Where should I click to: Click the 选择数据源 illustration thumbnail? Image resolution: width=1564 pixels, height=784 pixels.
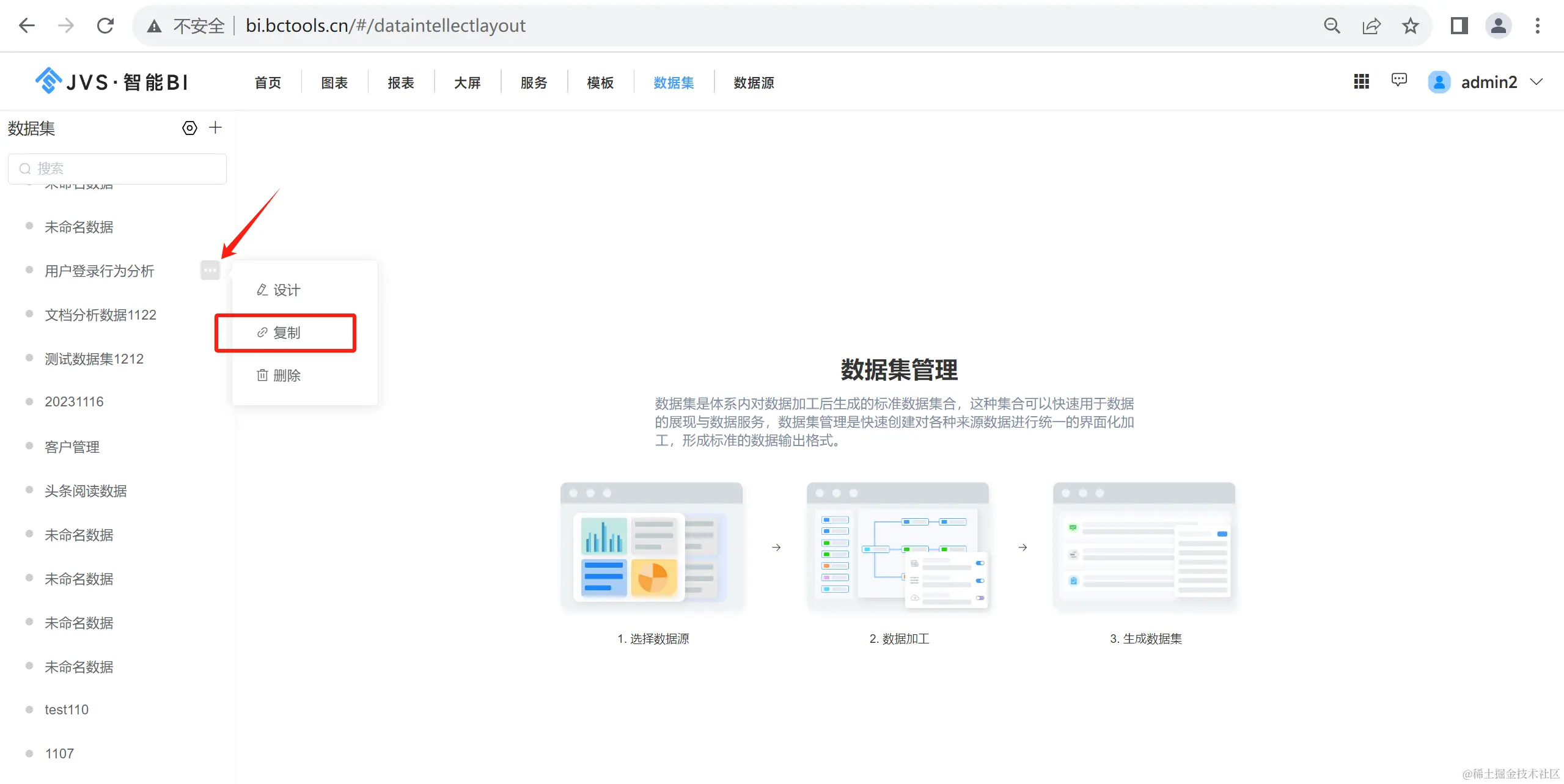(x=652, y=548)
